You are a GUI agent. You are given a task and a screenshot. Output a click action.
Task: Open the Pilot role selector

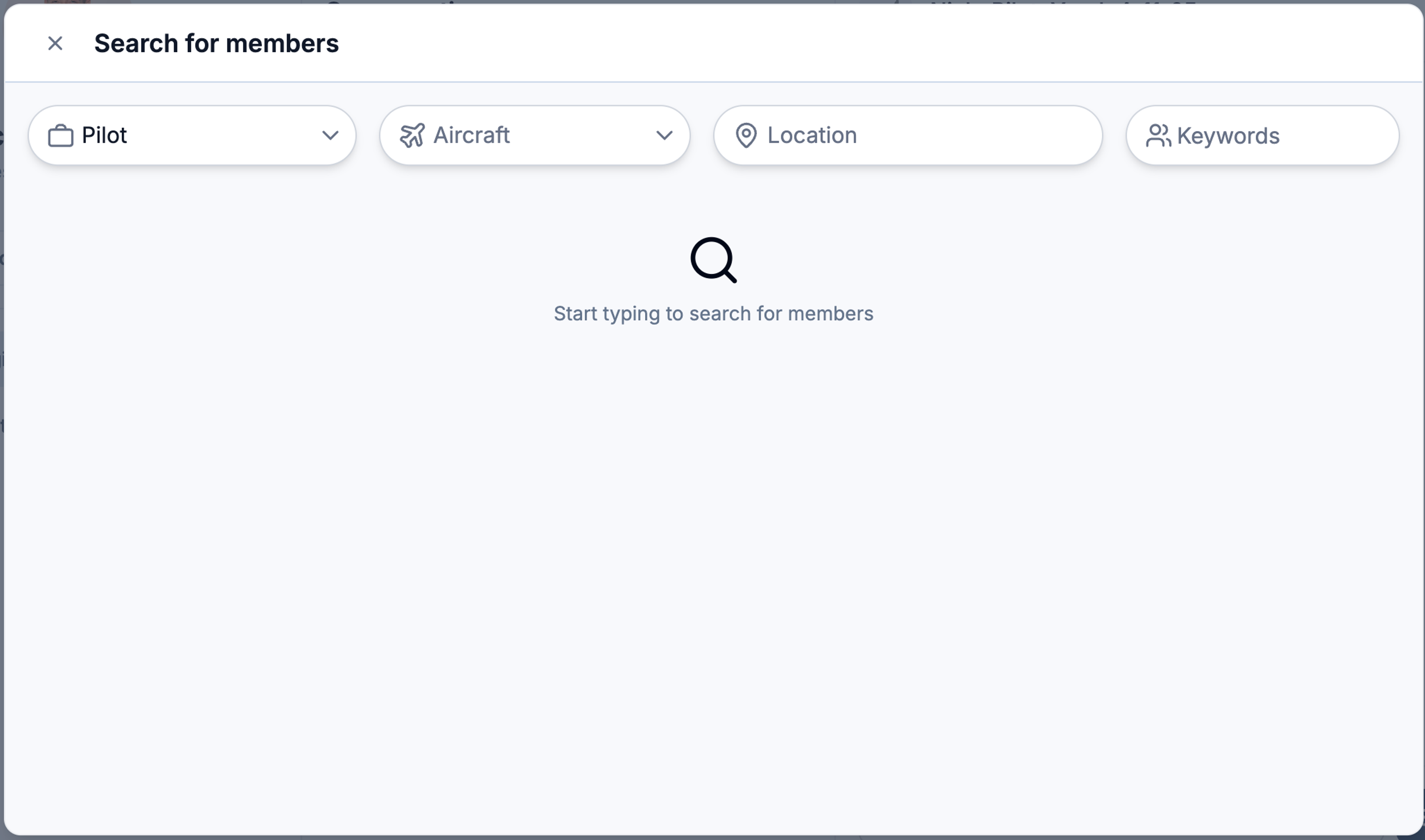[192, 135]
